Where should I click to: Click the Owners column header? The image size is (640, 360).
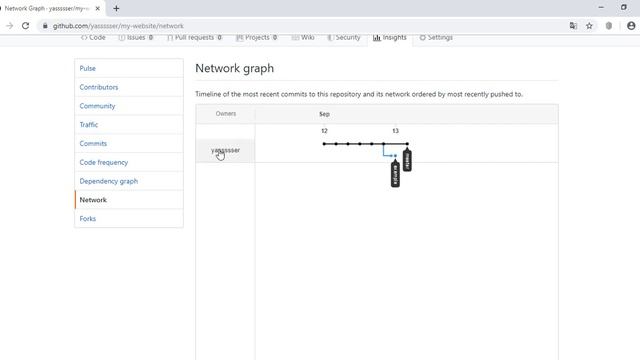pos(226,113)
